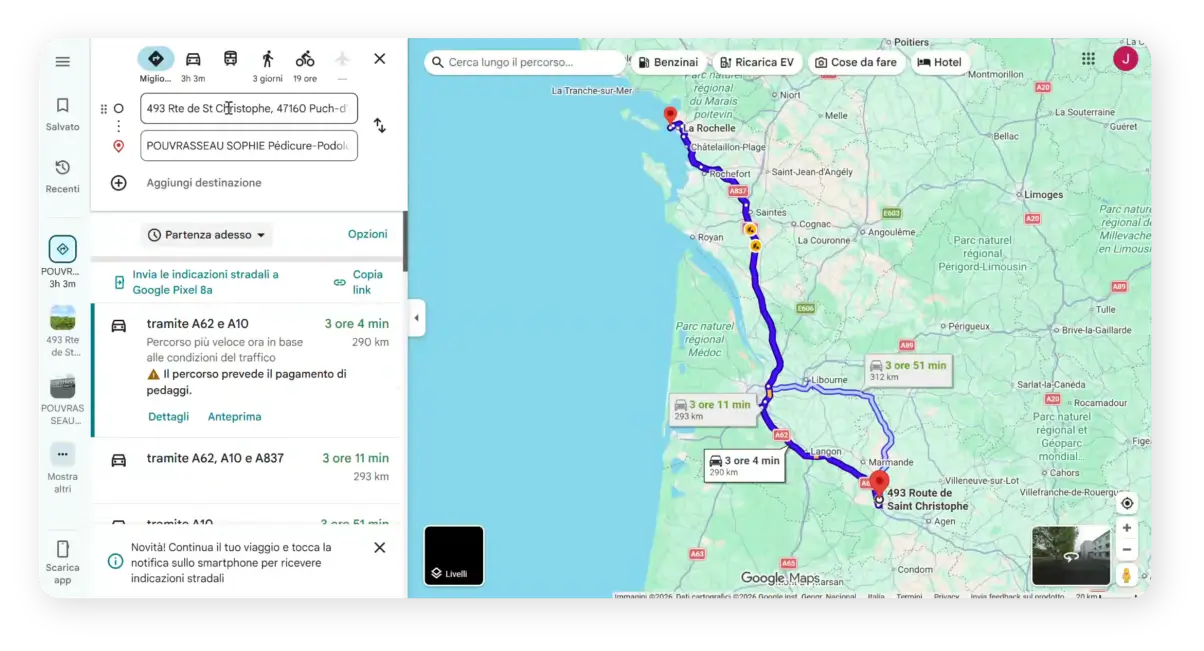Switch to cycling mode 19 ore
1204x651 pixels.
305,65
